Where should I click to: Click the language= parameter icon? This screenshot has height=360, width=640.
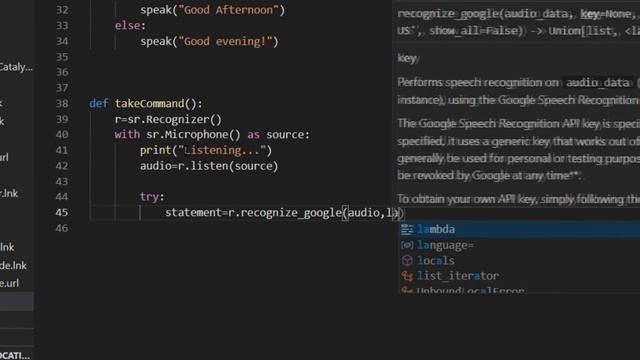click(407, 245)
